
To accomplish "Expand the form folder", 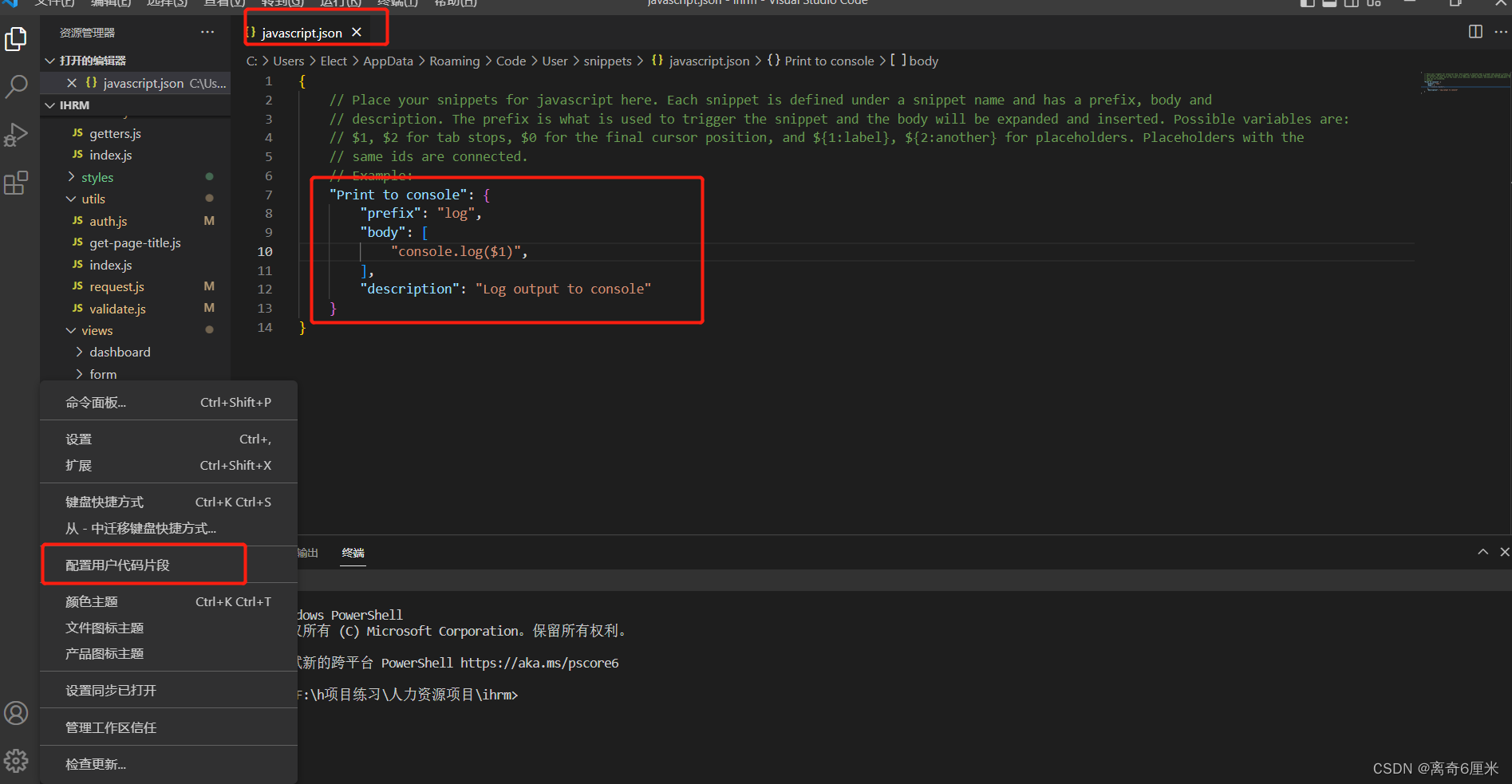I will 79,374.
